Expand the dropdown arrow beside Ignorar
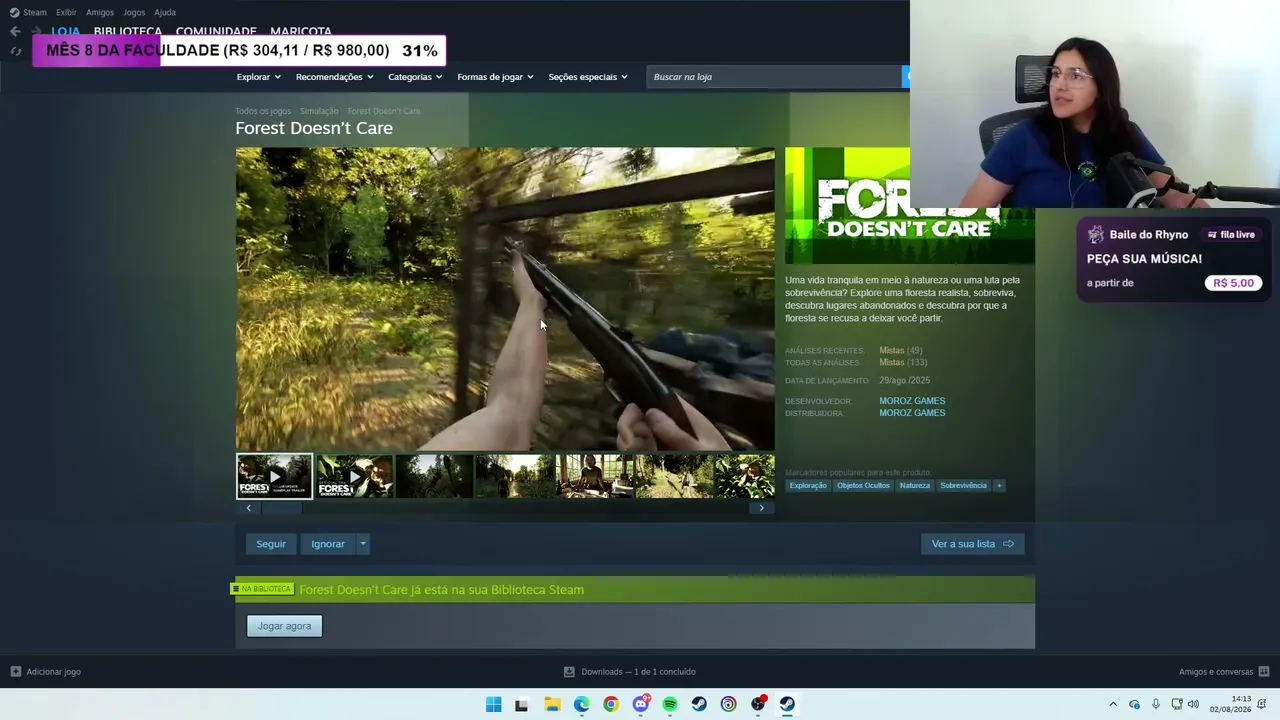 click(x=363, y=544)
